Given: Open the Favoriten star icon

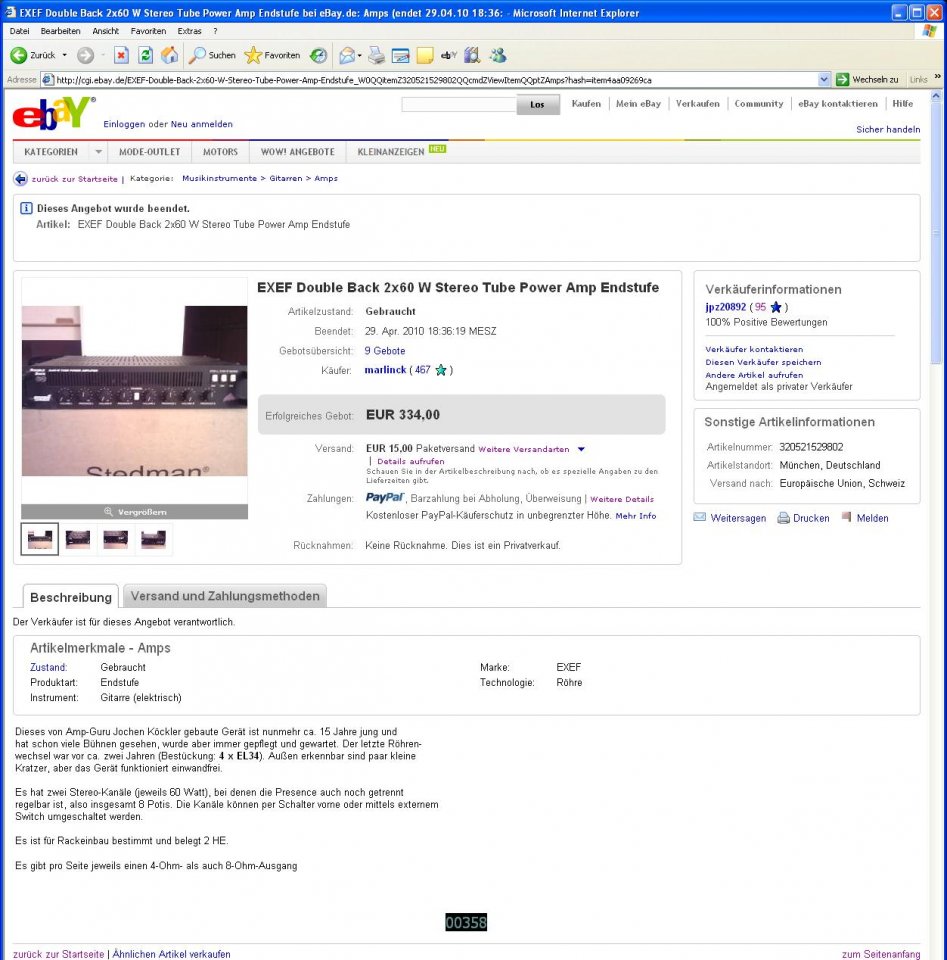Looking at the screenshot, I should pyautogui.click(x=252, y=55).
